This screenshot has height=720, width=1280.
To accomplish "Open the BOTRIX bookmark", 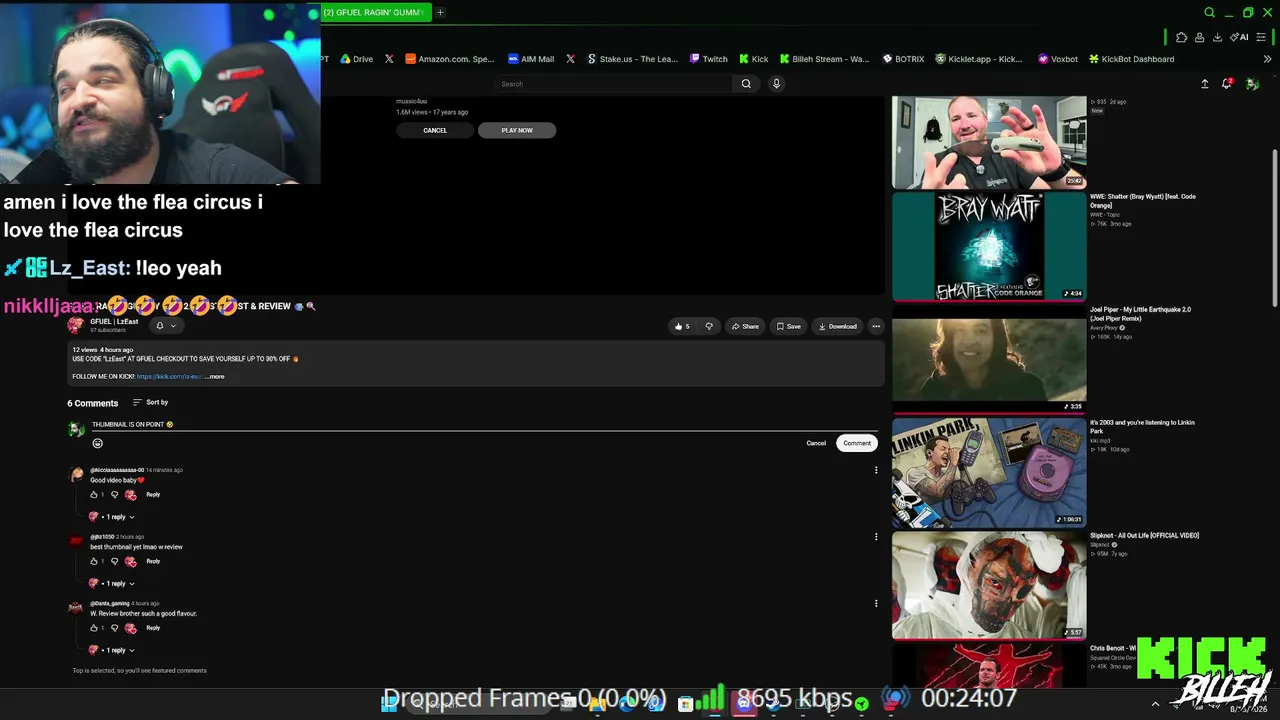I will tap(903, 59).
